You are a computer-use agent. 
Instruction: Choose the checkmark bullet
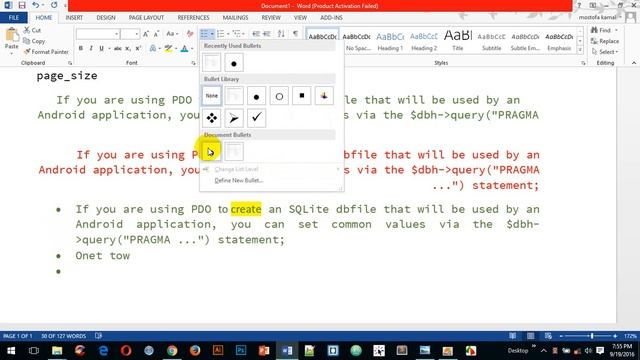coord(256,118)
